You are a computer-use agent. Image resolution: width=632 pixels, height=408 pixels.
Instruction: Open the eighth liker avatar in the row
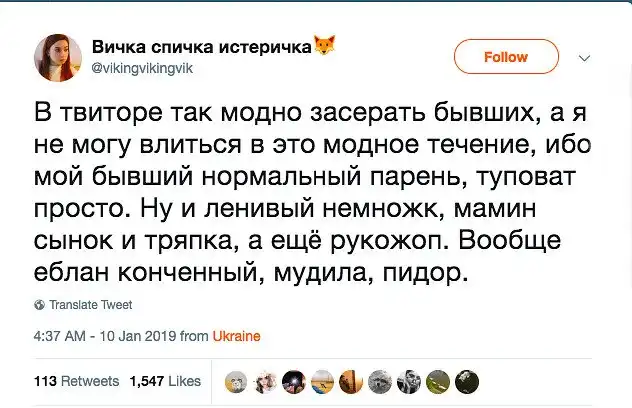(x=438, y=381)
